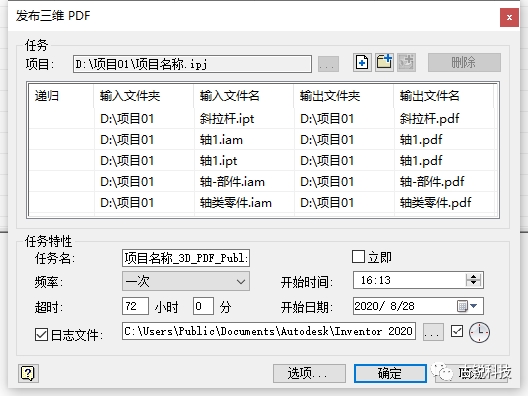
Task: Click the 输入文件夹 column header
Action: click(x=144, y=96)
